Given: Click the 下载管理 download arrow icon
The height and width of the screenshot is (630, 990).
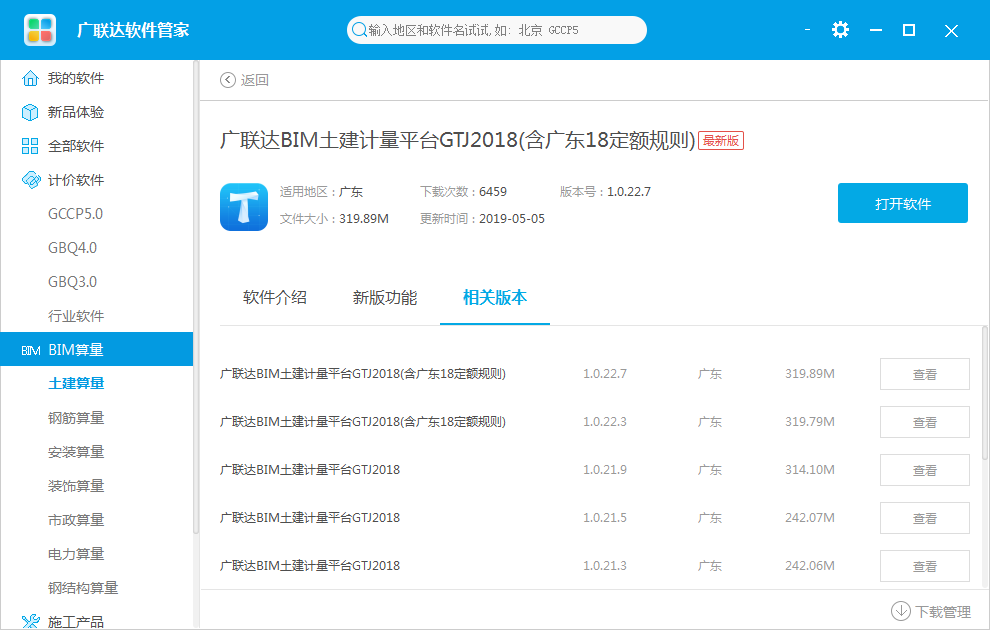Looking at the screenshot, I should click(x=900, y=611).
